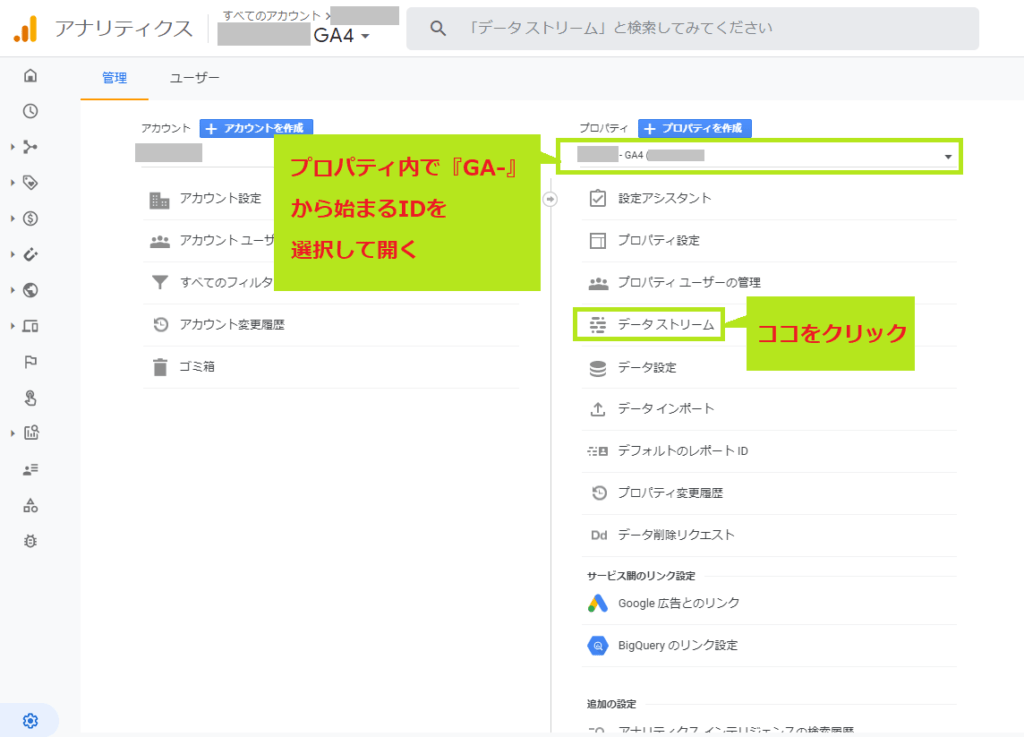
Task: Click the magnifier icon in the search bar
Action: click(x=438, y=28)
